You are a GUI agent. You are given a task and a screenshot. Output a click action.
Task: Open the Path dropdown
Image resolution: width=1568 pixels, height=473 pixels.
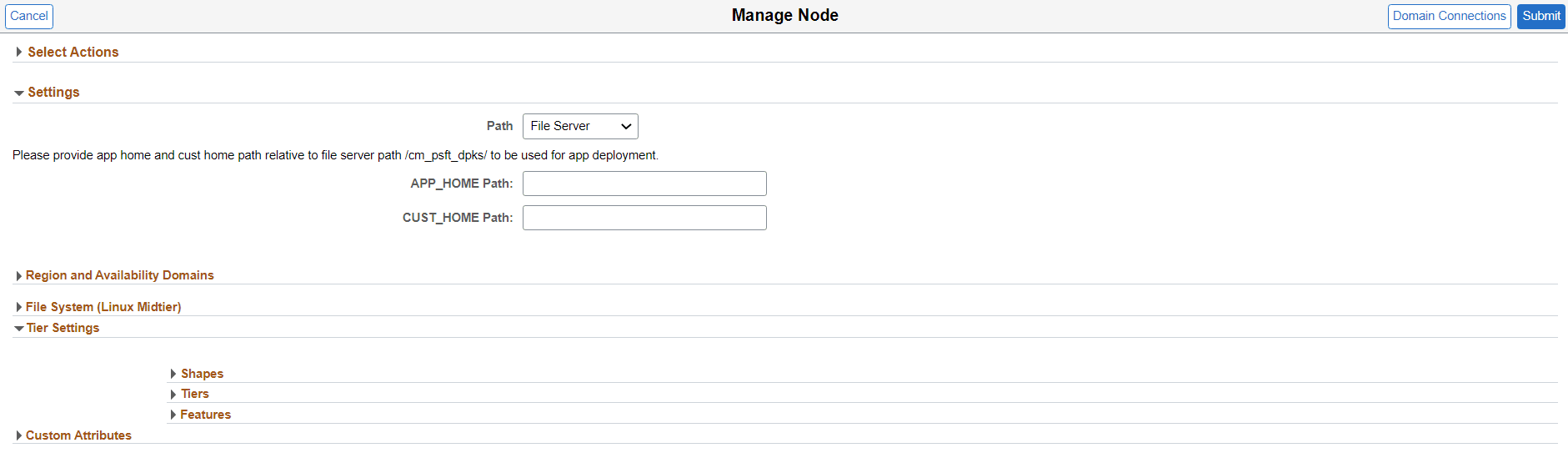pyautogui.click(x=580, y=126)
